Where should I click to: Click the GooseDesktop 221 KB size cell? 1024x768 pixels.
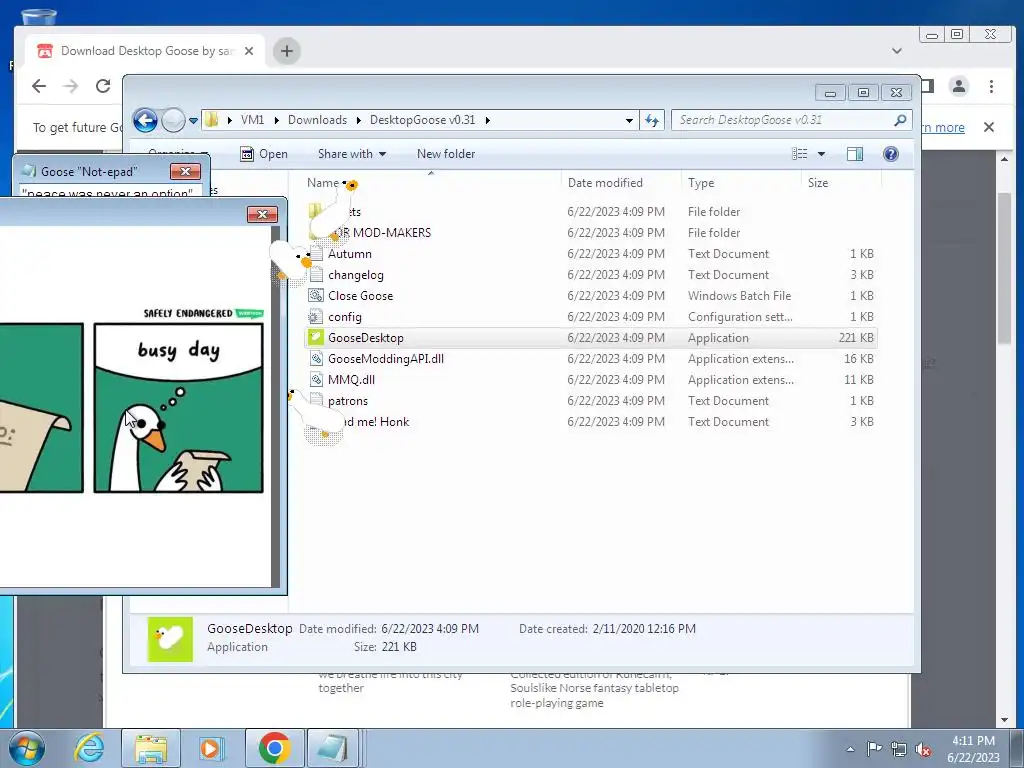click(856, 338)
